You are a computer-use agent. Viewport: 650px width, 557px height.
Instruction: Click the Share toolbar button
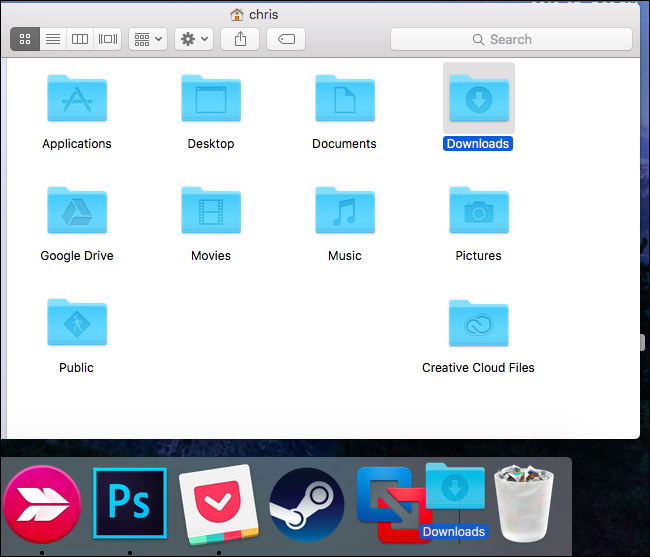pos(240,39)
